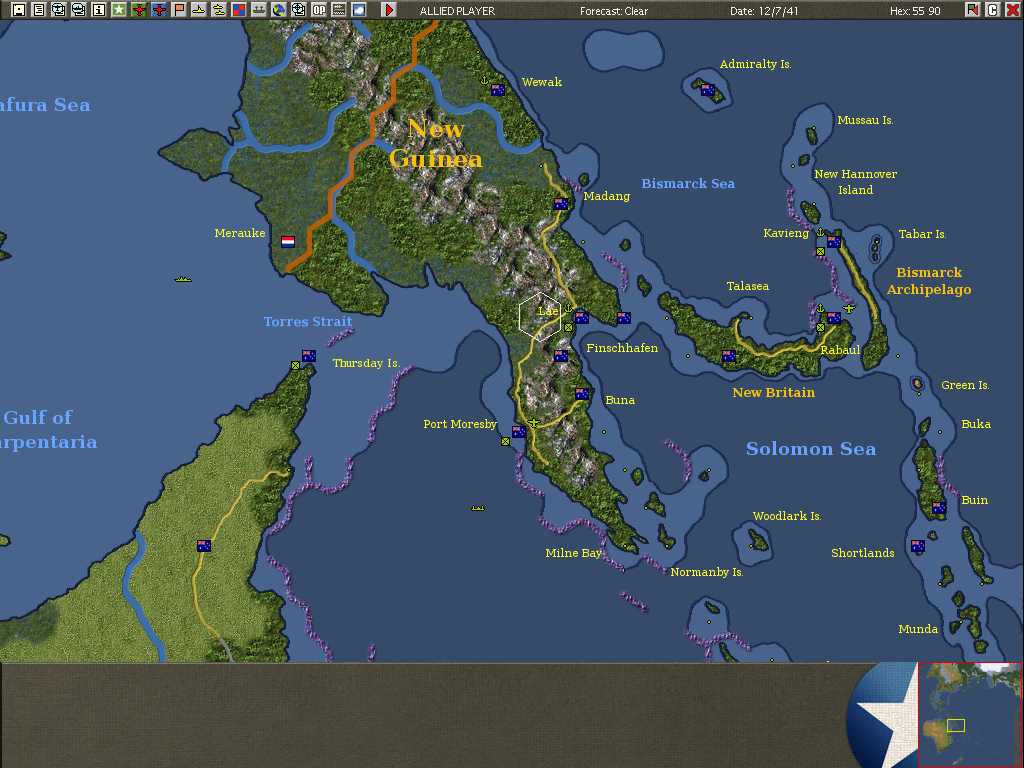Click the 'Buka' map label
This screenshot has height=768, width=1024.
pos(976,424)
